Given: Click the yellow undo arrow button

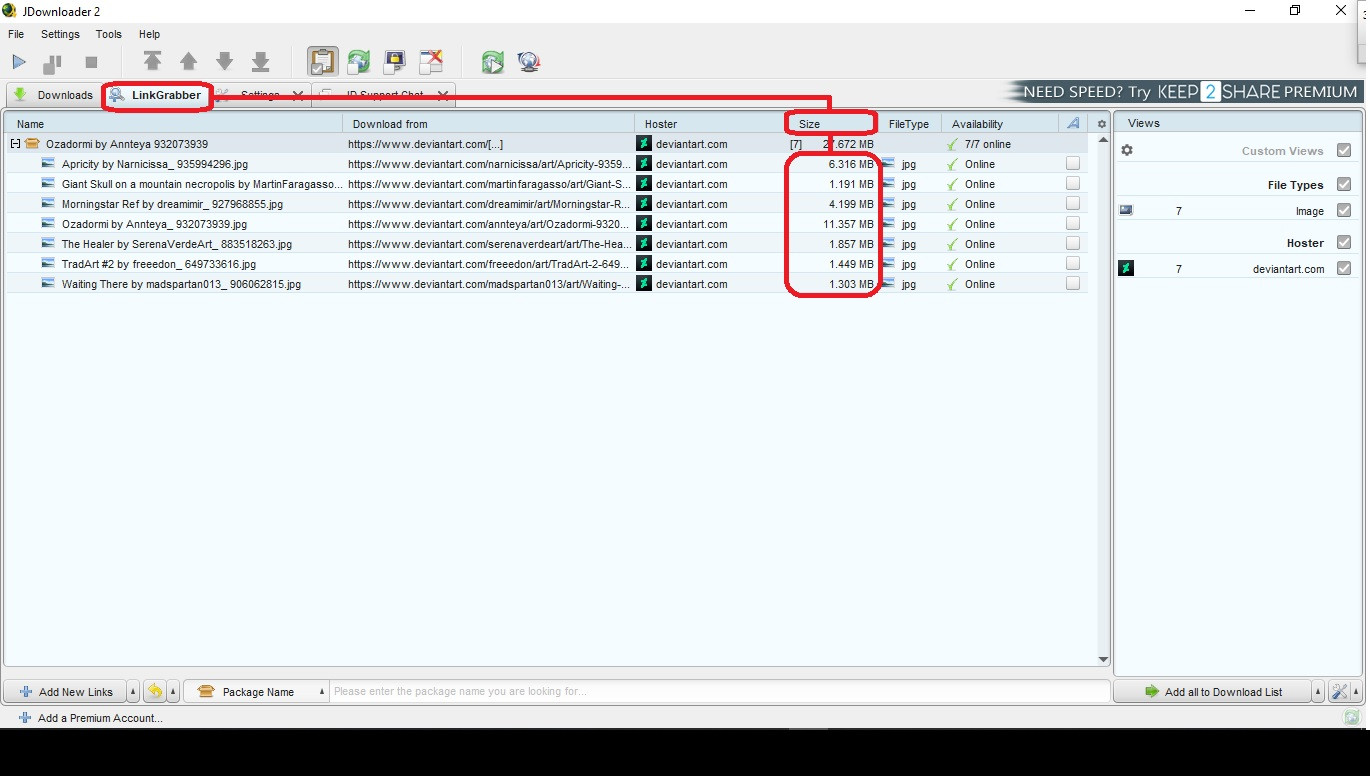Looking at the screenshot, I should pos(155,691).
